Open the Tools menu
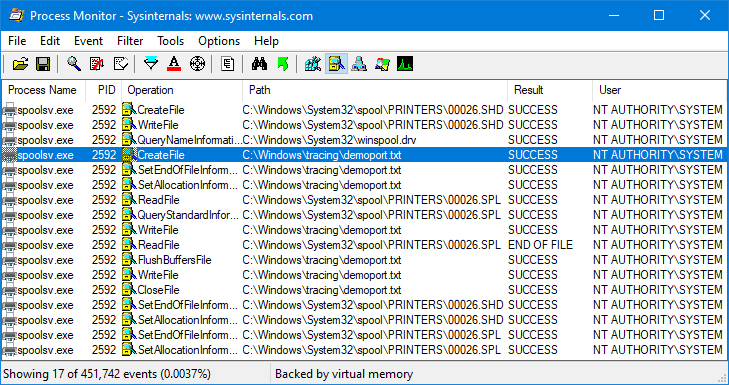This screenshot has width=729, height=385. click(x=170, y=41)
